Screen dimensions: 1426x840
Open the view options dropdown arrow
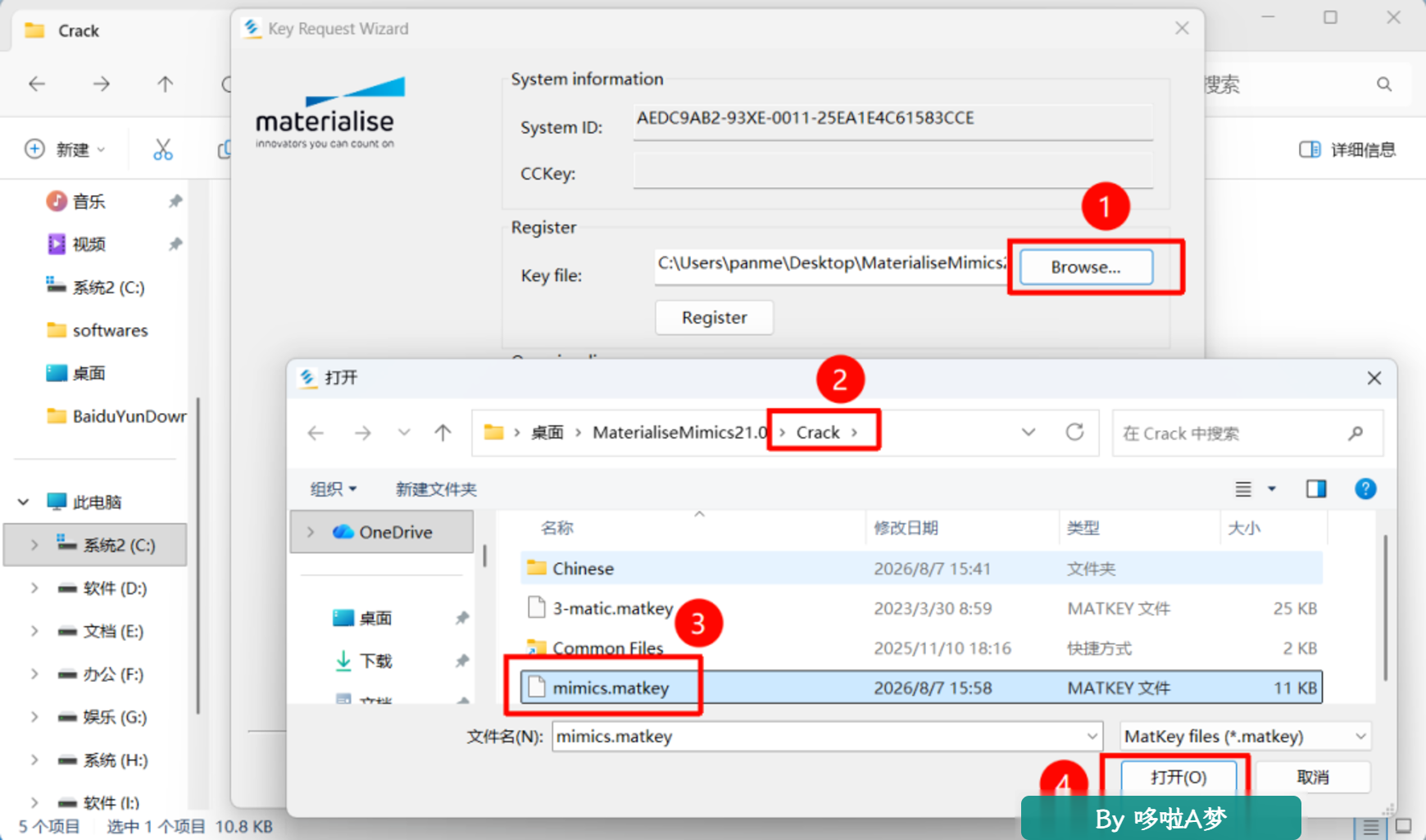click(1272, 489)
